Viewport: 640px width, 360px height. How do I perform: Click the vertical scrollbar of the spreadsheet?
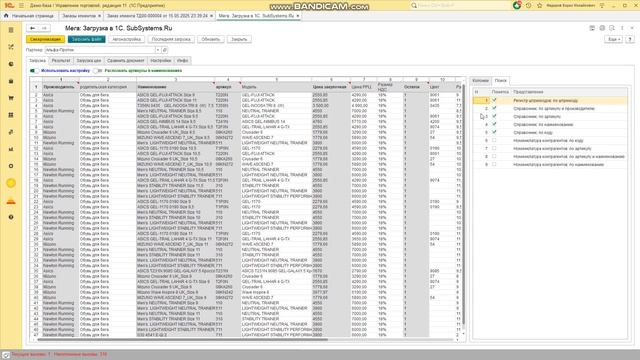click(463, 204)
